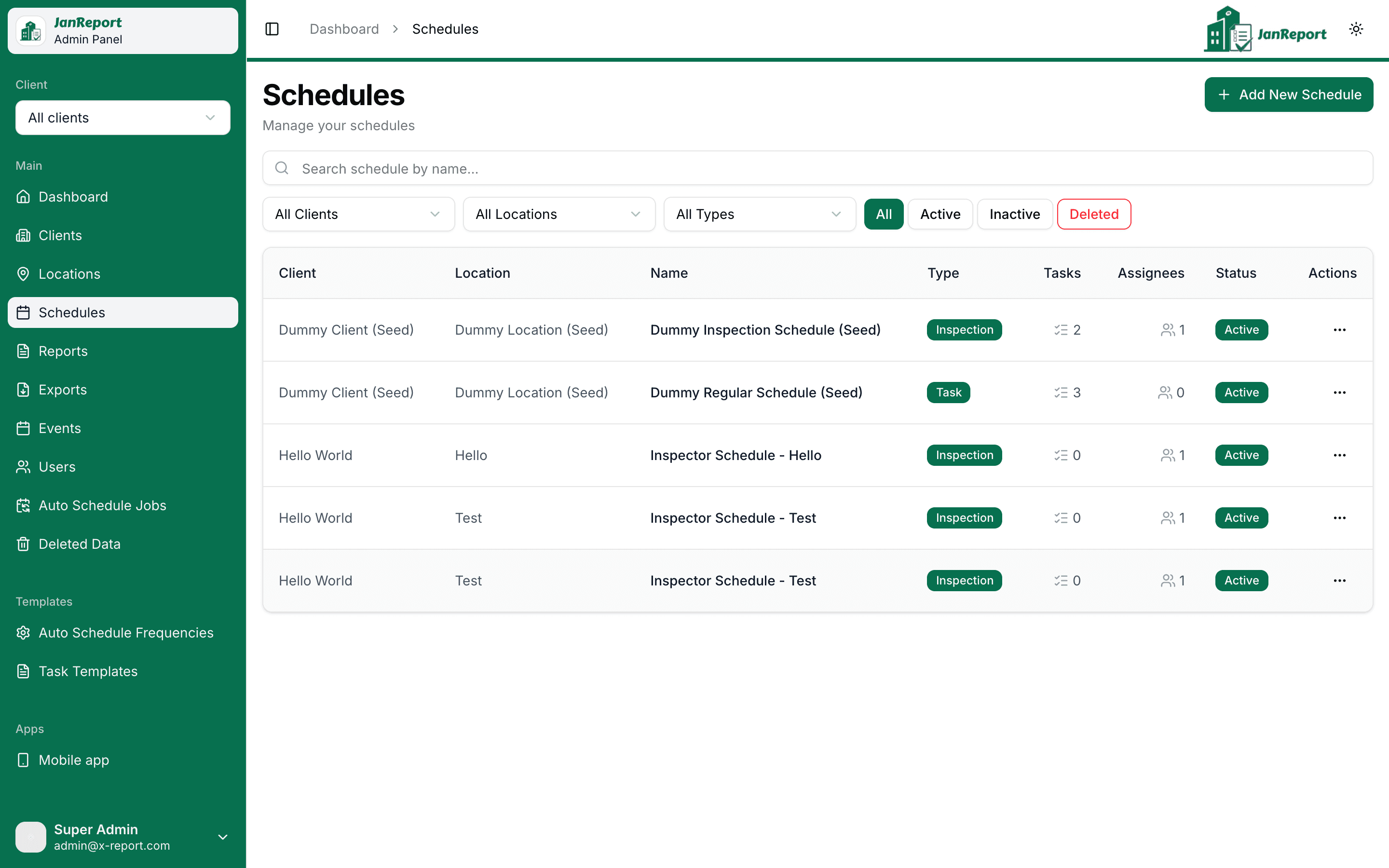This screenshot has height=868, width=1389.
Task: Click the Clients building icon in sidebar
Action: [x=23, y=235]
